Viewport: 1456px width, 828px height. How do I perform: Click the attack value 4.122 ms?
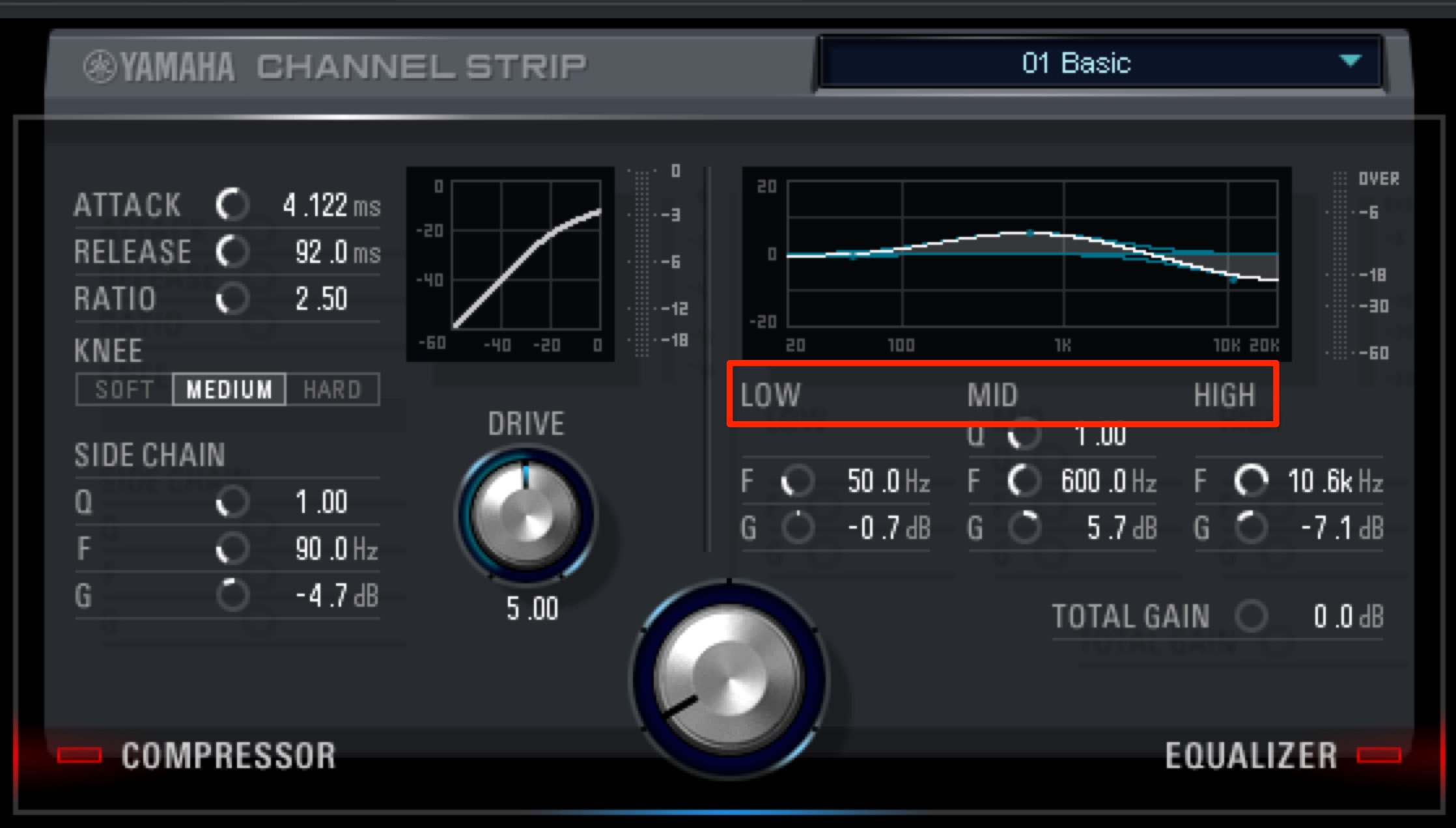(331, 205)
